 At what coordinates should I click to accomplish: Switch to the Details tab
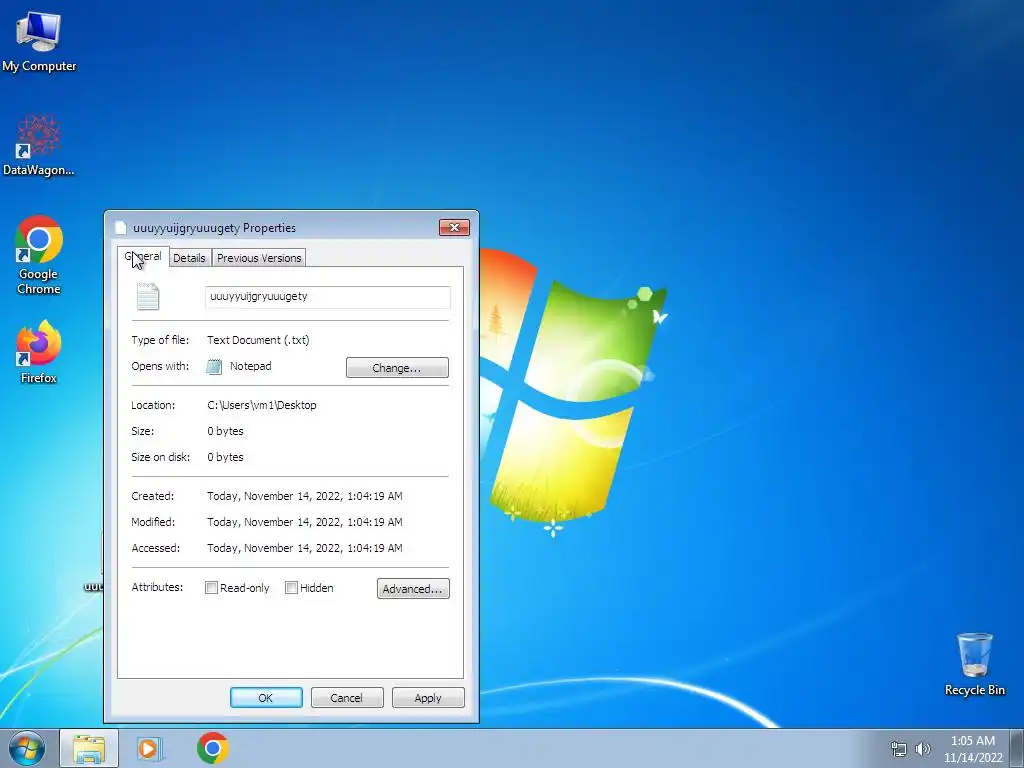[x=189, y=258]
